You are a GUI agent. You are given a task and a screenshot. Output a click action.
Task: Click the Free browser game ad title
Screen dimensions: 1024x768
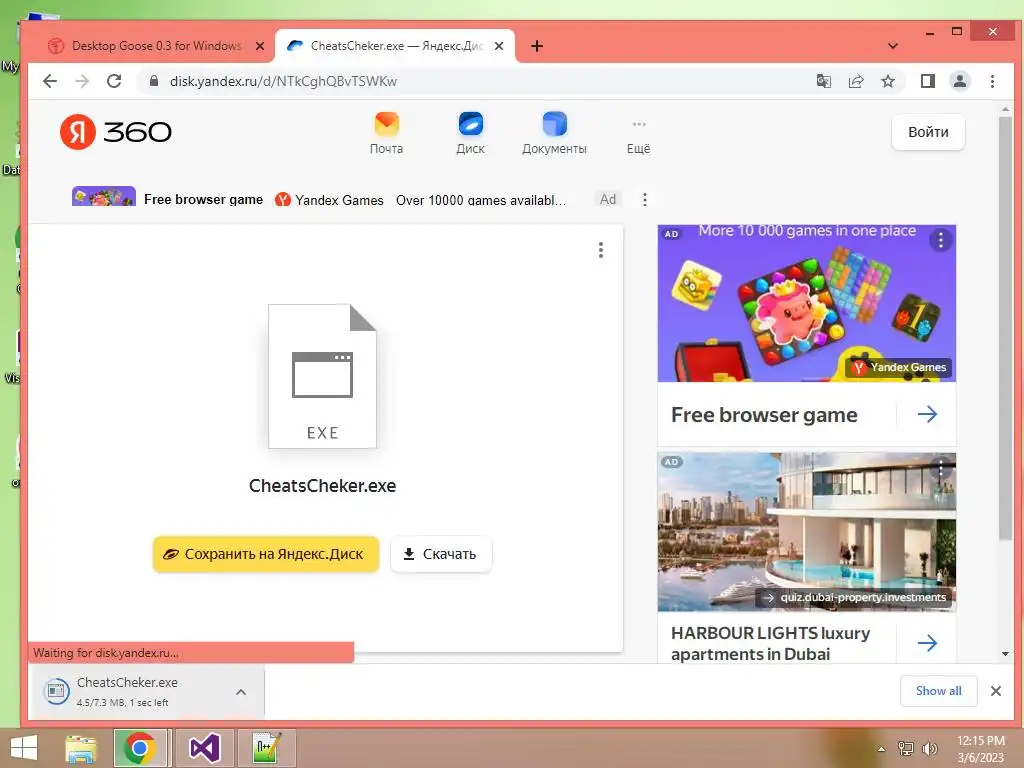[764, 415]
